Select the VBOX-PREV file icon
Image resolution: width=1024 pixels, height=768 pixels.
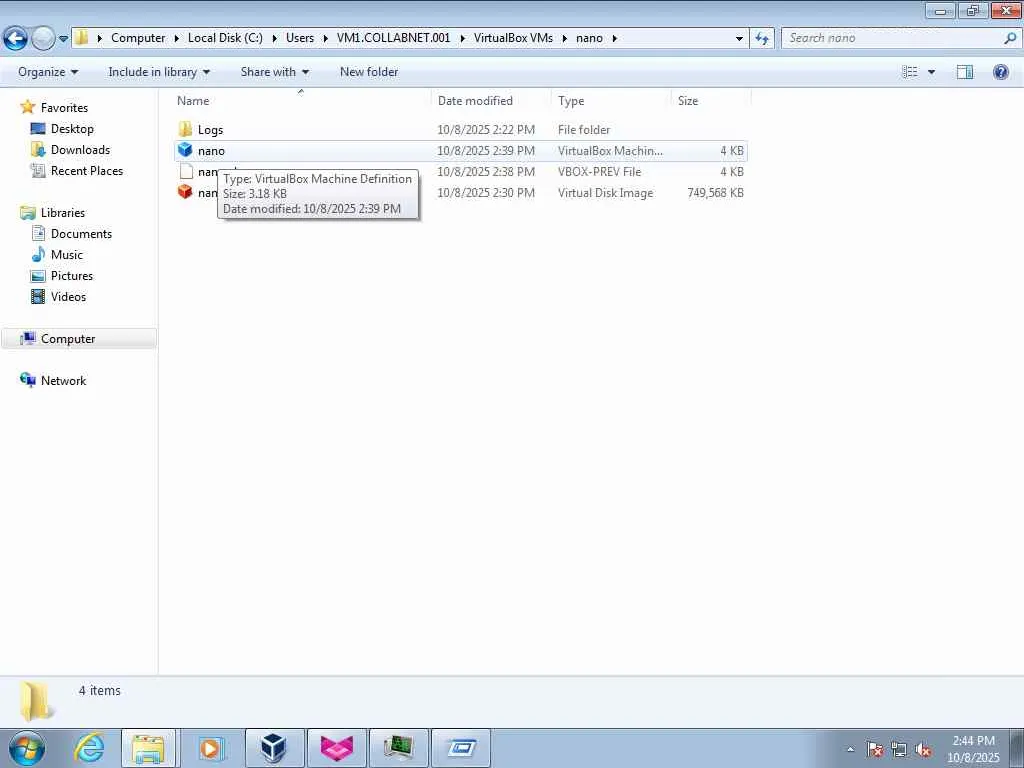click(x=186, y=171)
